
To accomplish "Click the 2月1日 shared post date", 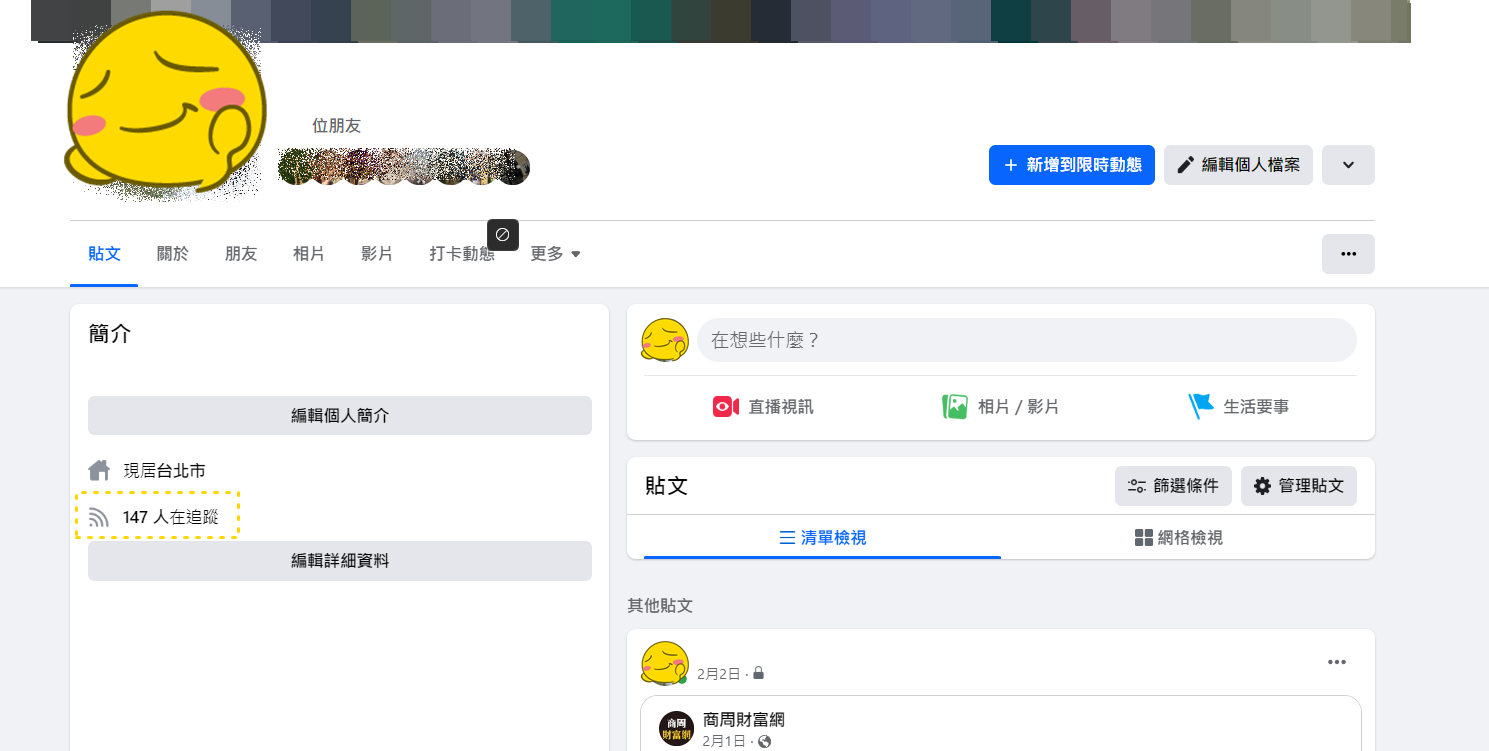I will tap(724, 742).
